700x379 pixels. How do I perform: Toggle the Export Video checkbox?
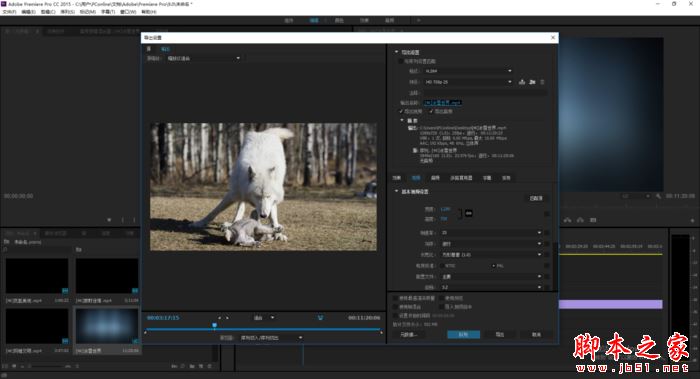click(401, 111)
